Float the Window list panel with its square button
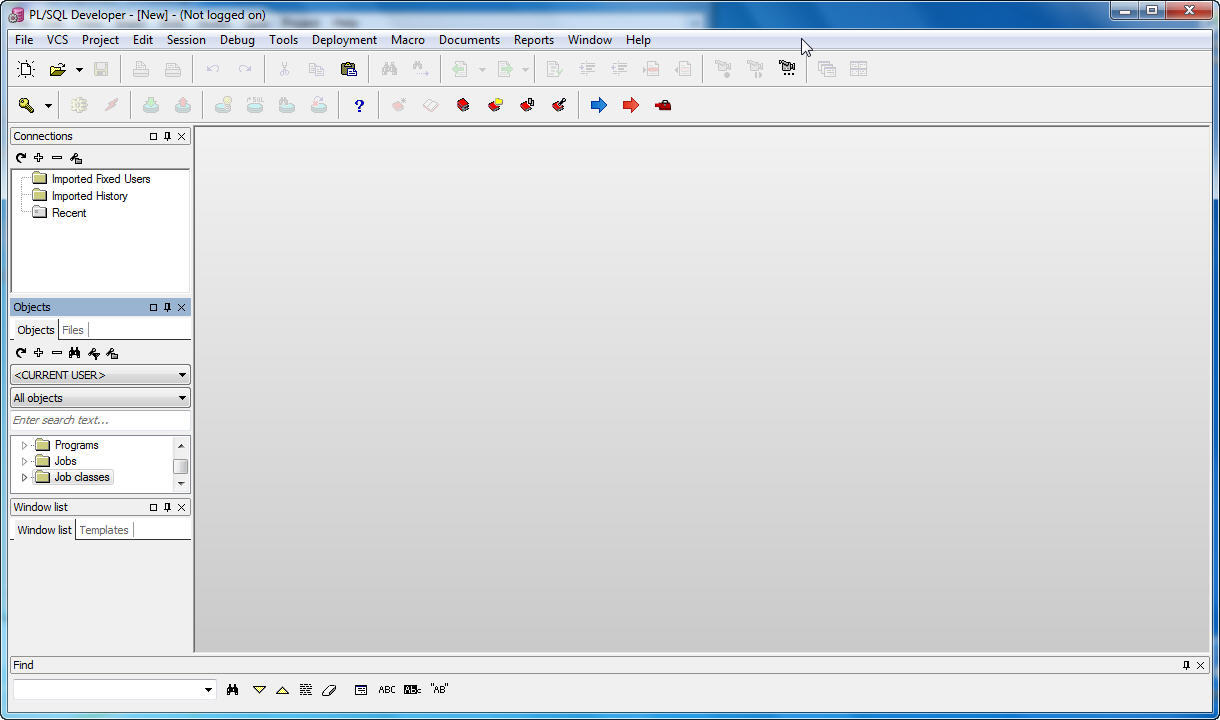This screenshot has height=720, width=1220. (153, 507)
